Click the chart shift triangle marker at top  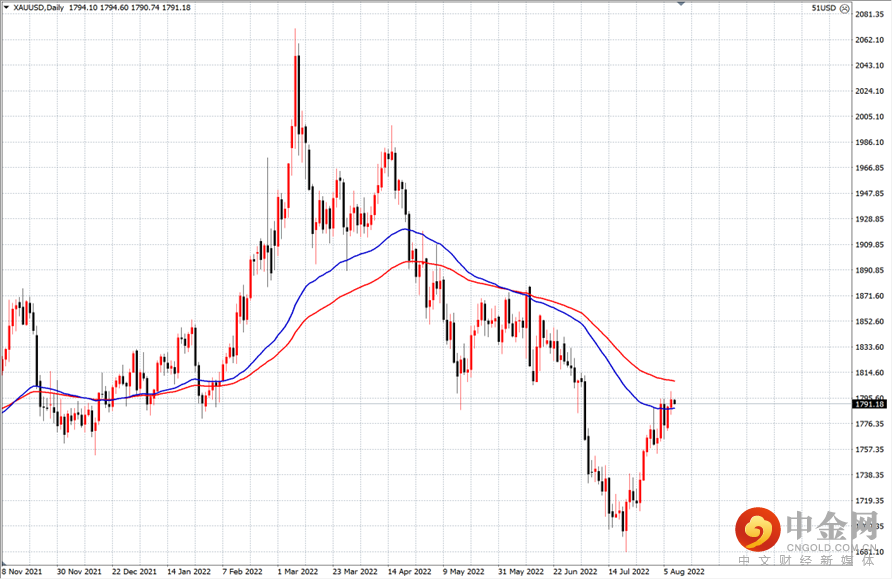681,3
